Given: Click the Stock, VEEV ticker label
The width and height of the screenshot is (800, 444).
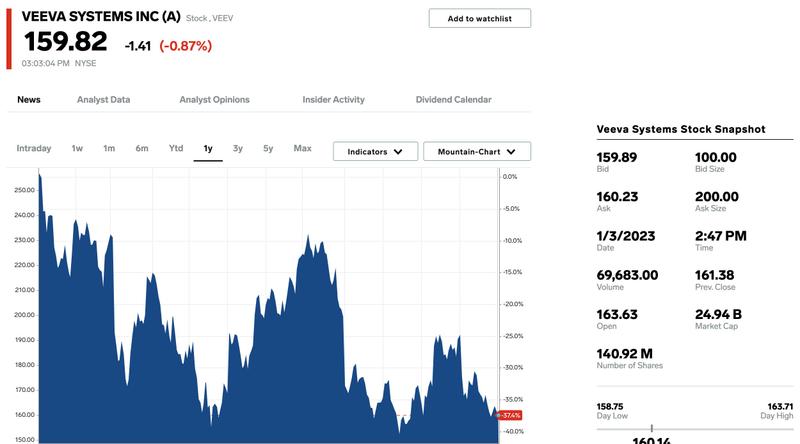Looking at the screenshot, I should click(210, 18).
